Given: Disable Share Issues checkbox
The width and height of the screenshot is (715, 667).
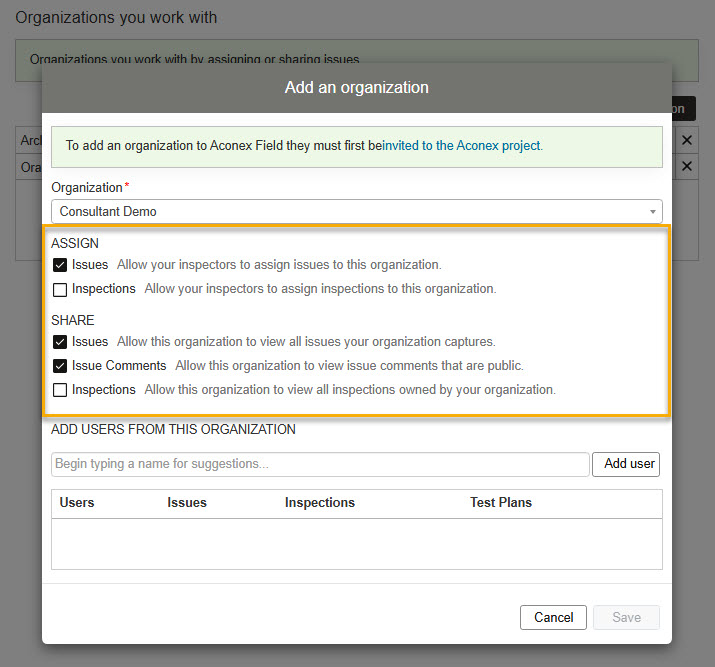Looking at the screenshot, I should click(60, 342).
